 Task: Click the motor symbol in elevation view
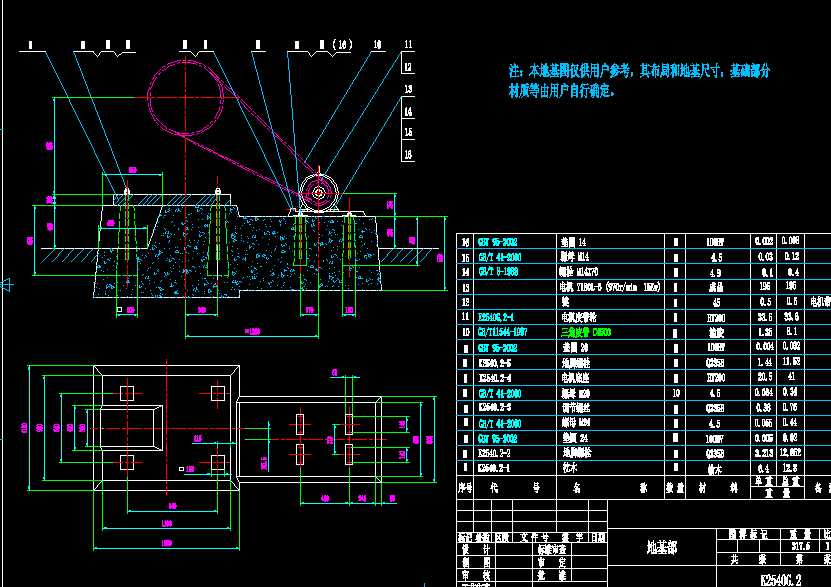(319, 193)
